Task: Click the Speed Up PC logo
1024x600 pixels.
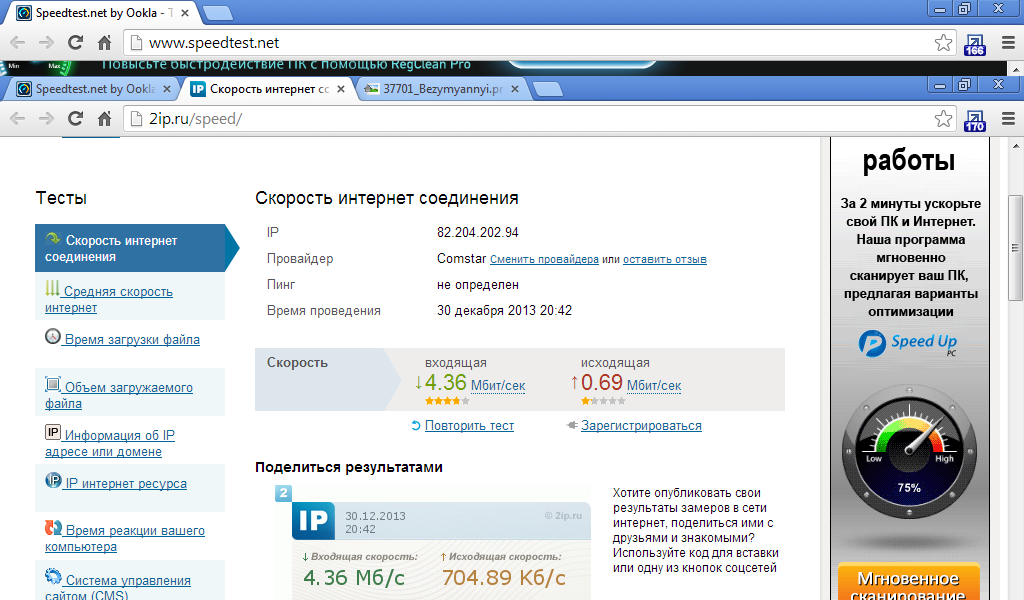Action: [908, 343]
